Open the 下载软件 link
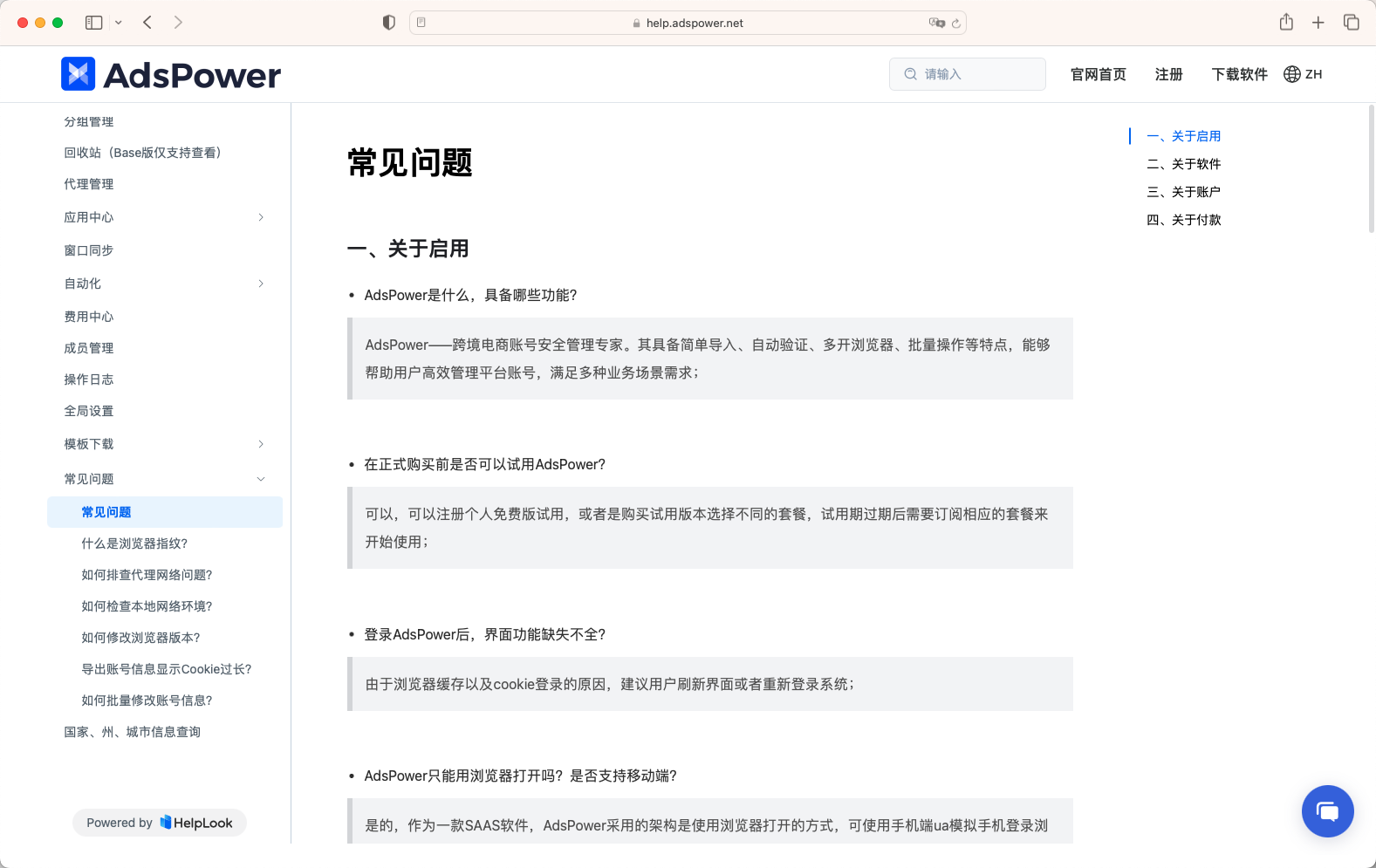 [1239, 74]
